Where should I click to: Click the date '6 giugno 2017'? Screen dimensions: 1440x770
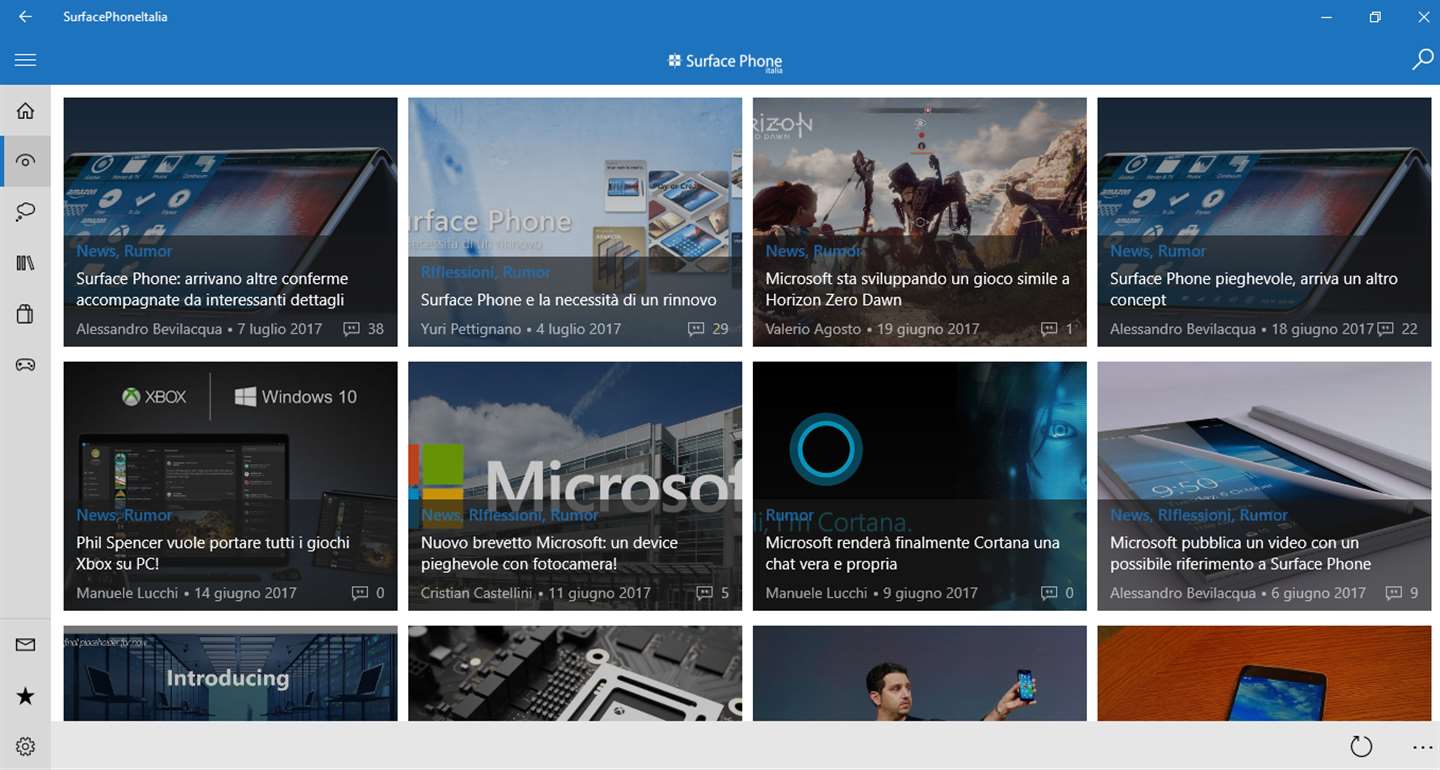(1318, 593)
